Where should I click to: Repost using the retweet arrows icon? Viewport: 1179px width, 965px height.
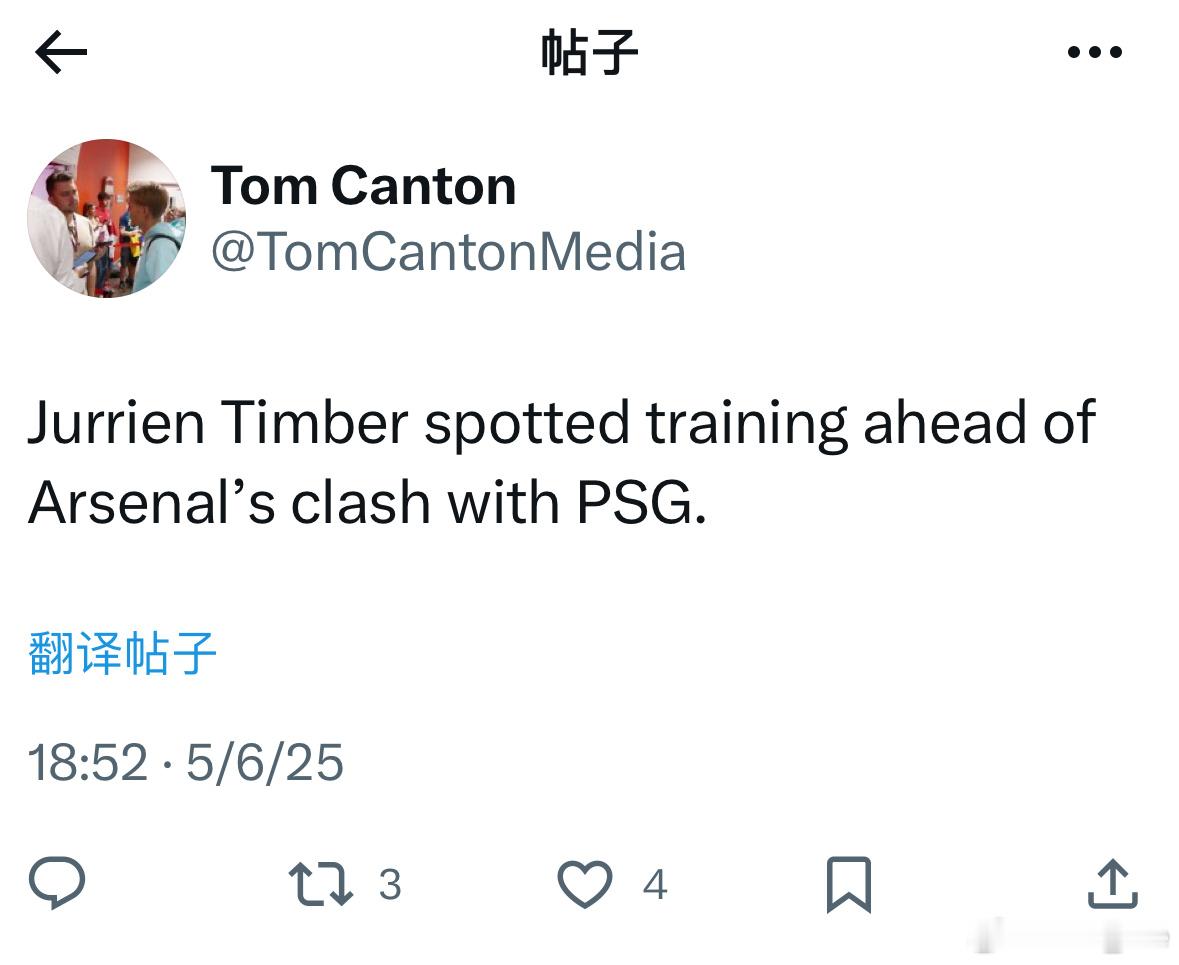[x=320, y=884]
